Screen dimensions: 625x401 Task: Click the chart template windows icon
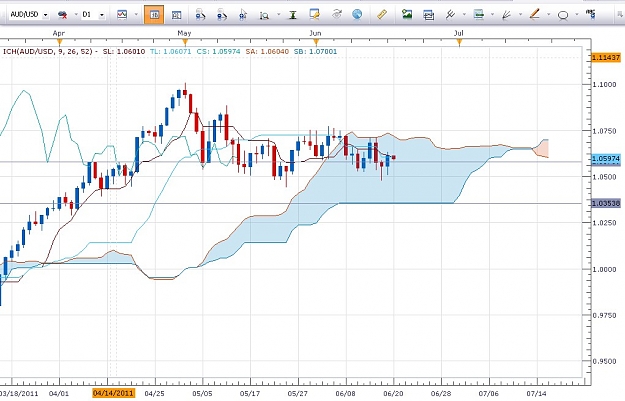point(428,15)
